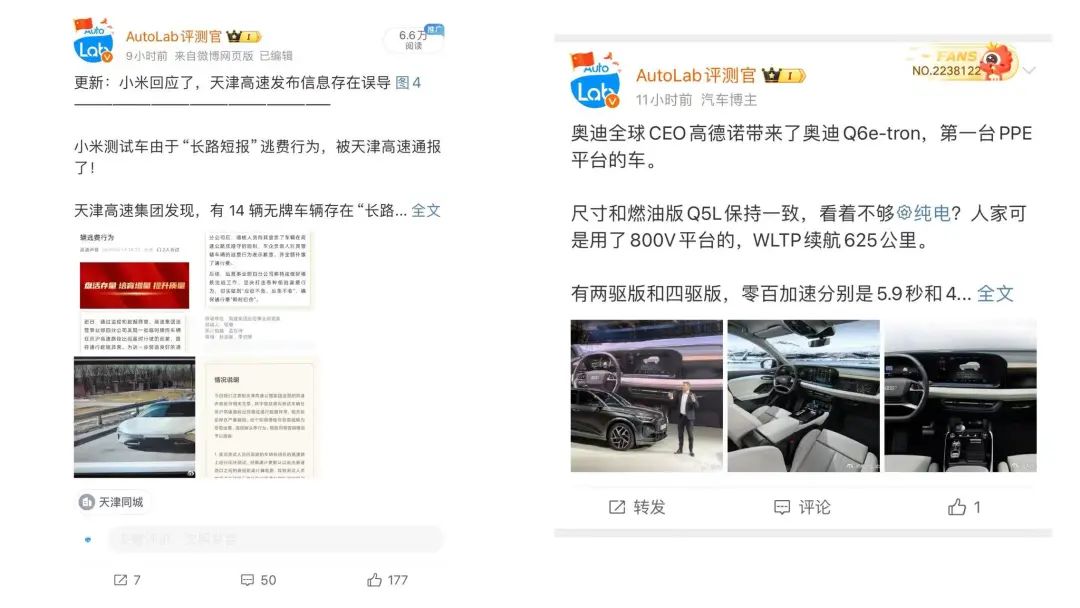Open the white Xiaomi car highway photo

point(134,417)
